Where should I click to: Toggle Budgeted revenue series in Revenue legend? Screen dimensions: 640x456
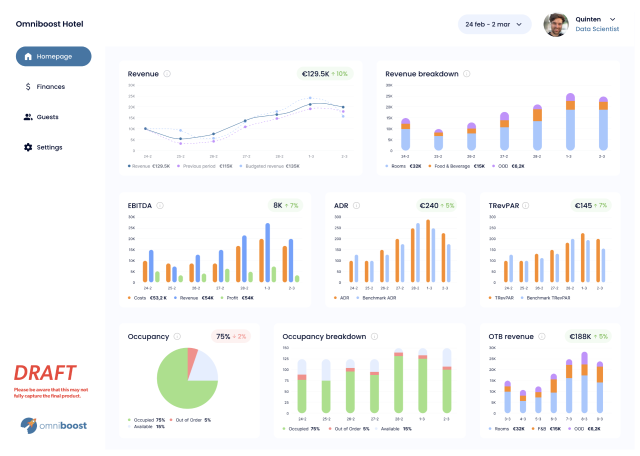(268, 166)
